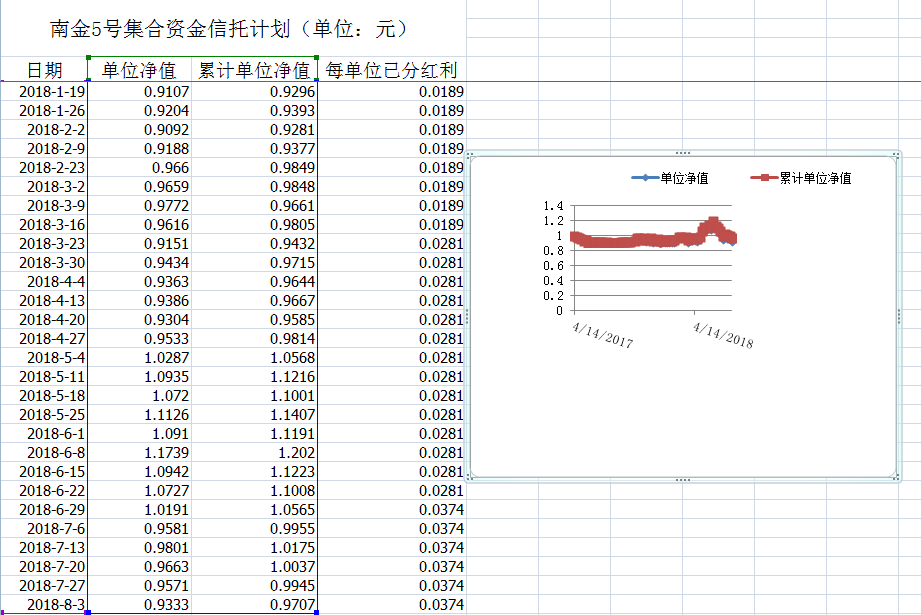Select dividend cell in 2018-8-3 row
921x615 pixels.
[x=392, y=604]
